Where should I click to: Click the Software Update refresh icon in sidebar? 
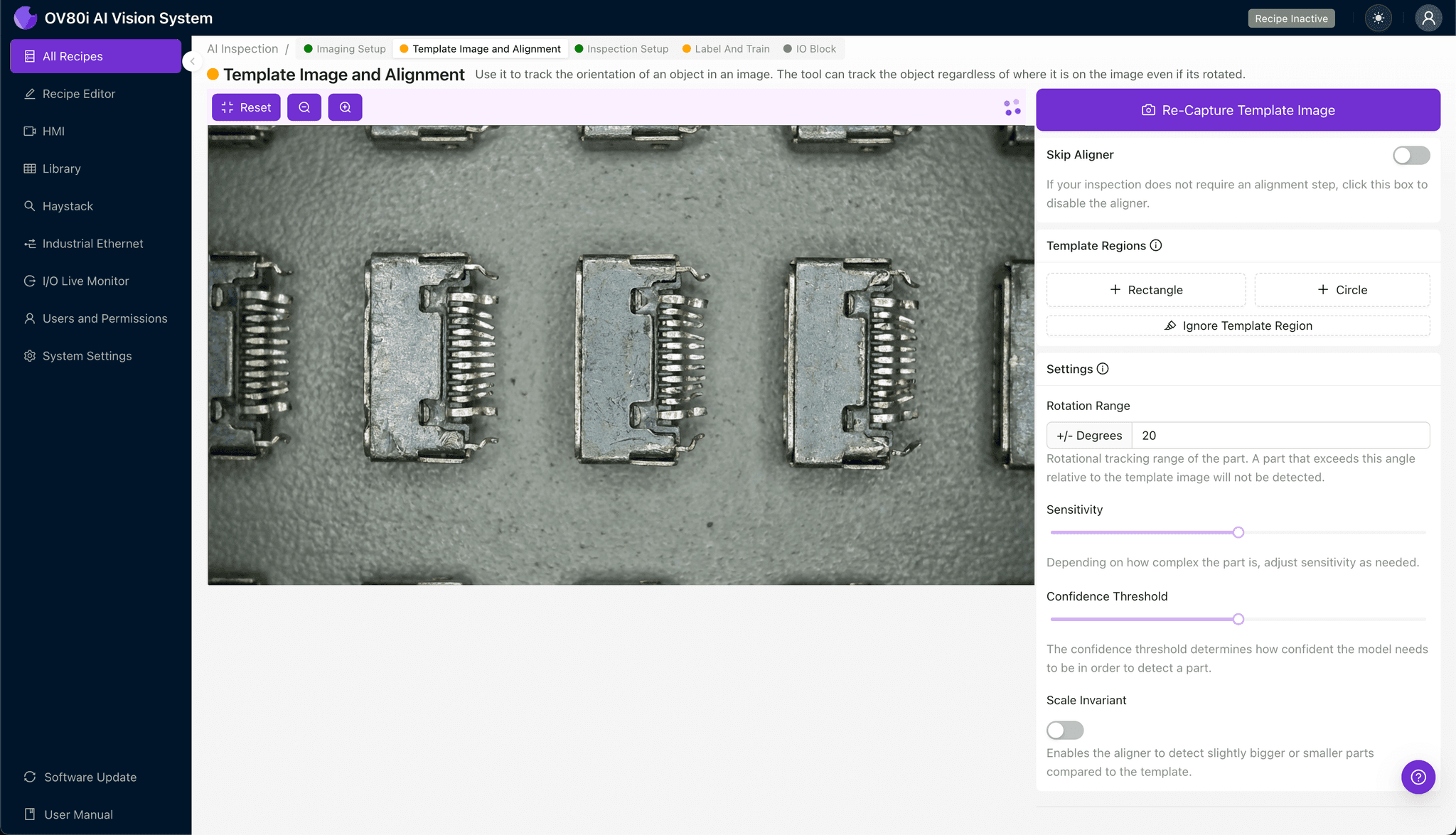coord(29,777)
